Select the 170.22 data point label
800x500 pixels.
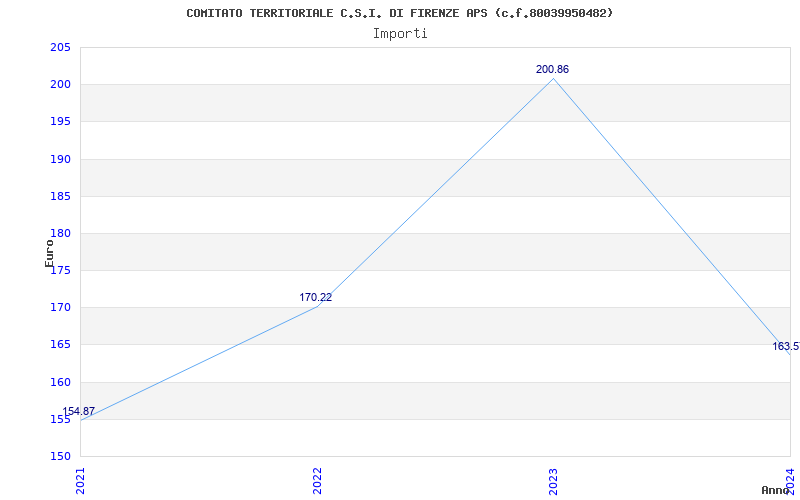pos(315,297)
